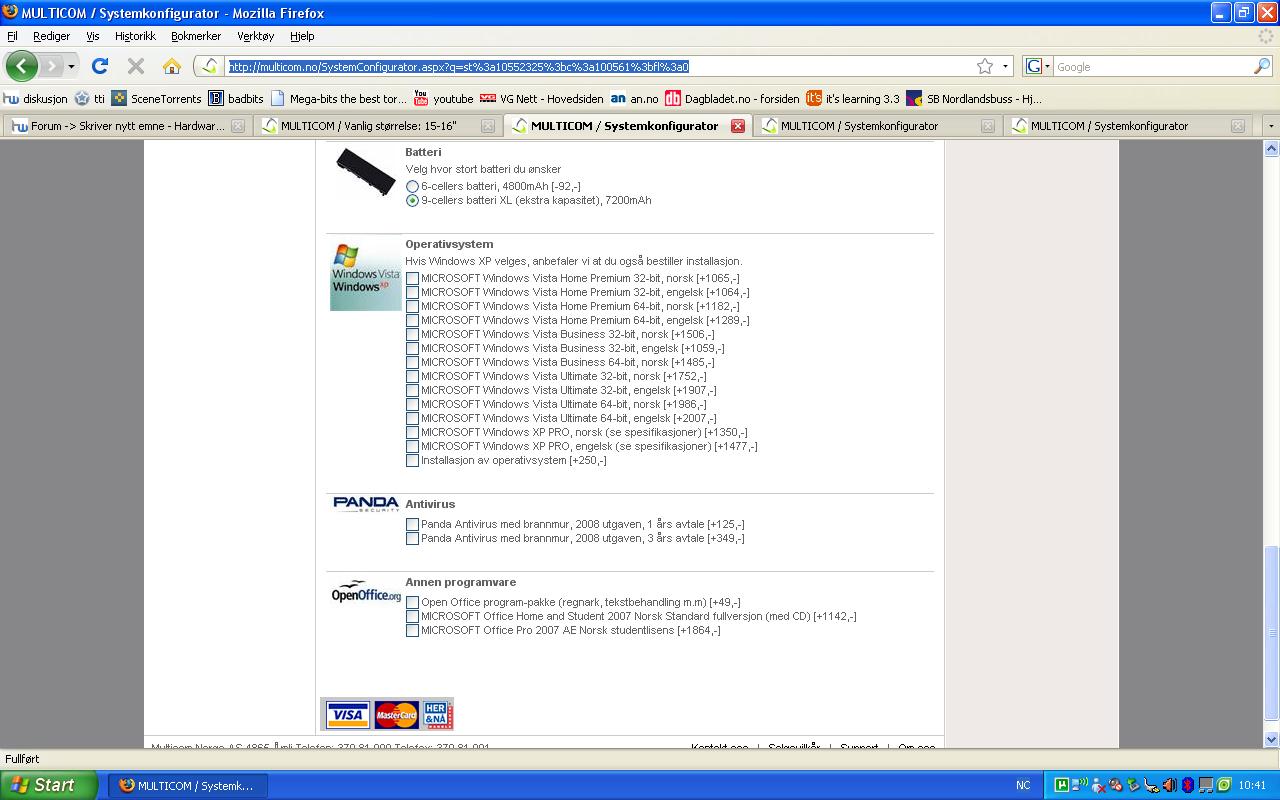Open the Vis menu
The height and width of the screenshot is (800, 1280).
pos(93,36)
